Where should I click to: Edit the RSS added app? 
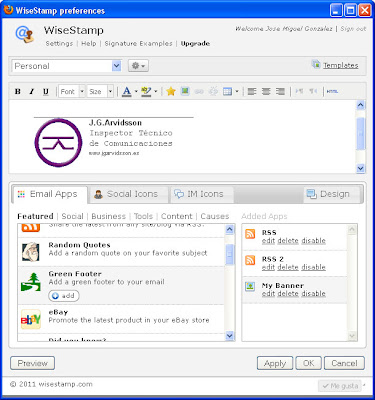pos(268,241)
